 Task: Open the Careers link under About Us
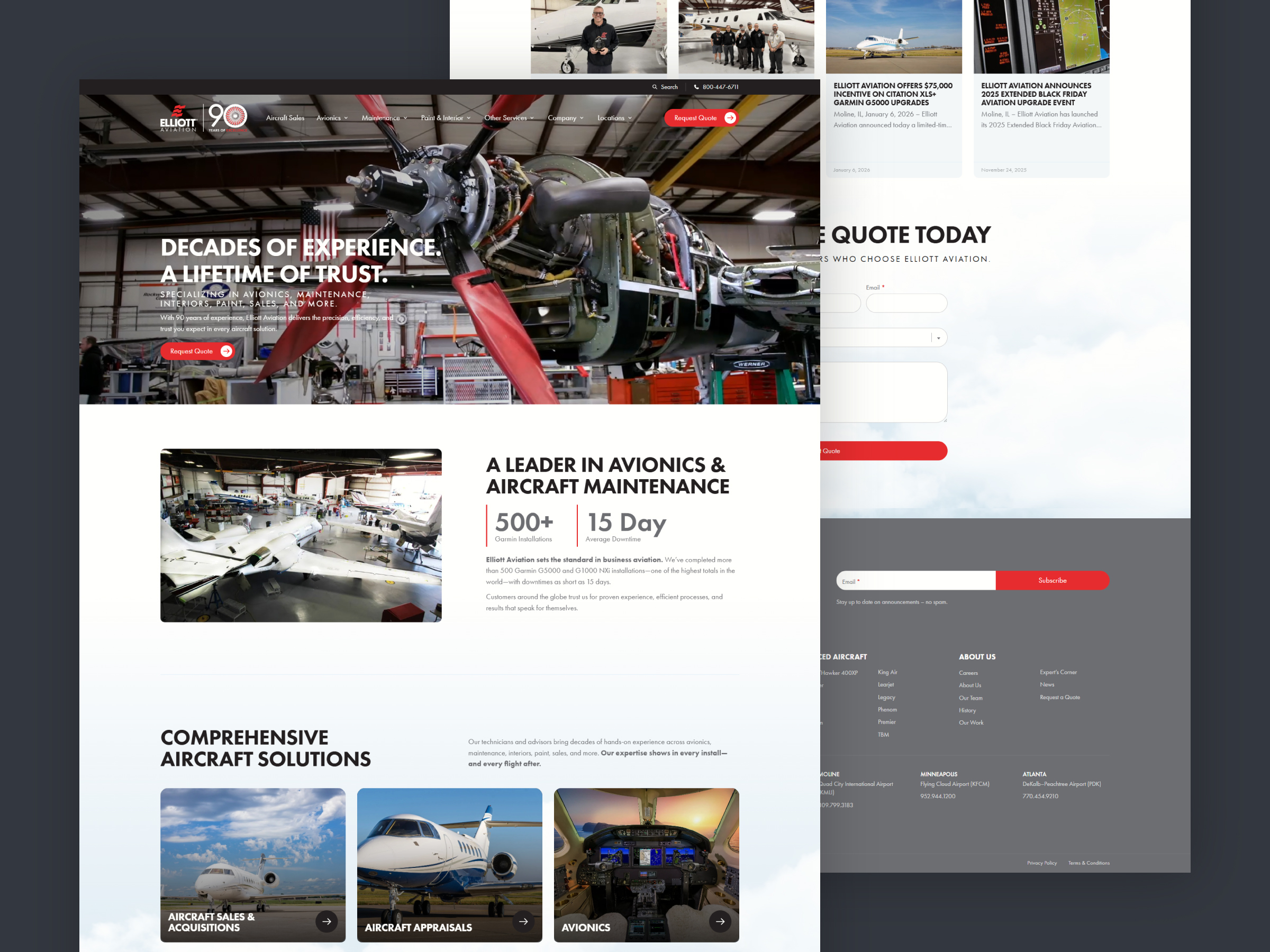pos(968,673)
